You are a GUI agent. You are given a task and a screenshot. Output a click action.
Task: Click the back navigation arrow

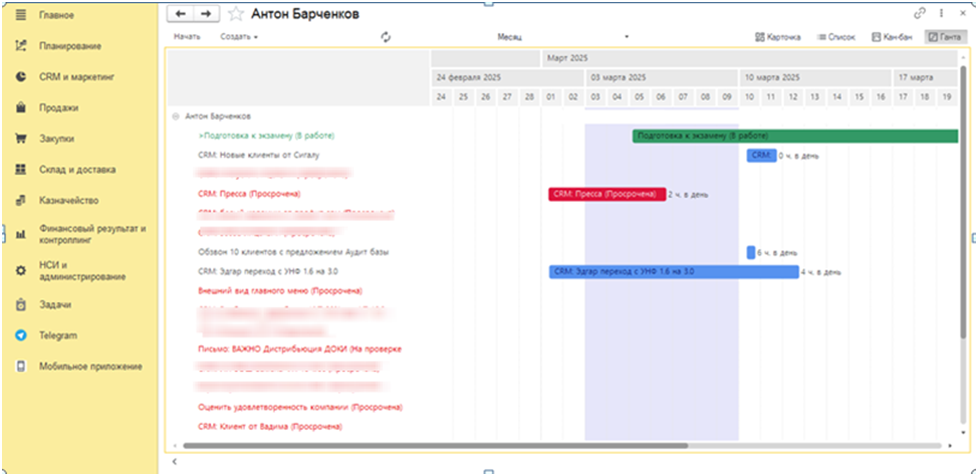coord(180,14)
